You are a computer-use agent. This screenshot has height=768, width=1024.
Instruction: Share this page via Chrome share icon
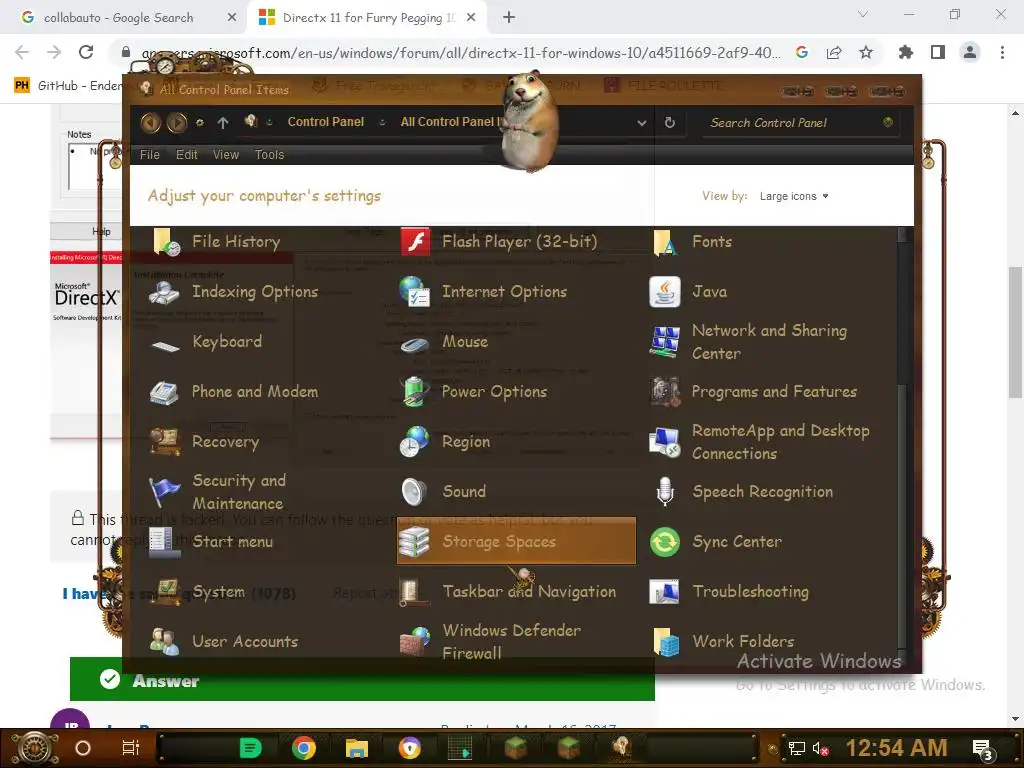(x=834, y=52)
